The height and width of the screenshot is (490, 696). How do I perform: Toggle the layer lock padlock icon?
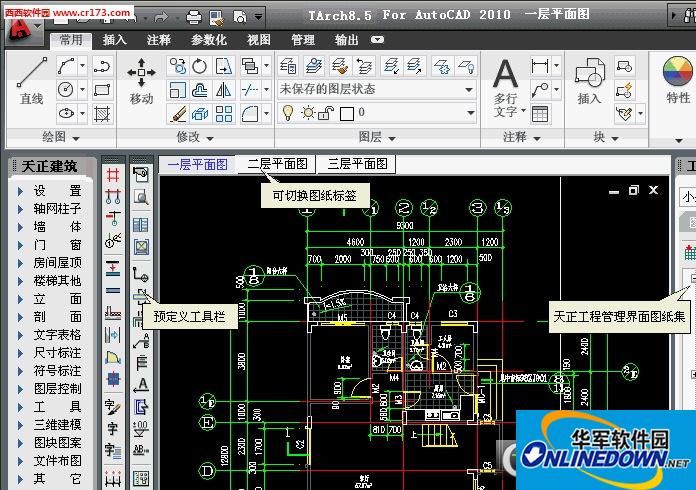tap(325, 114)
